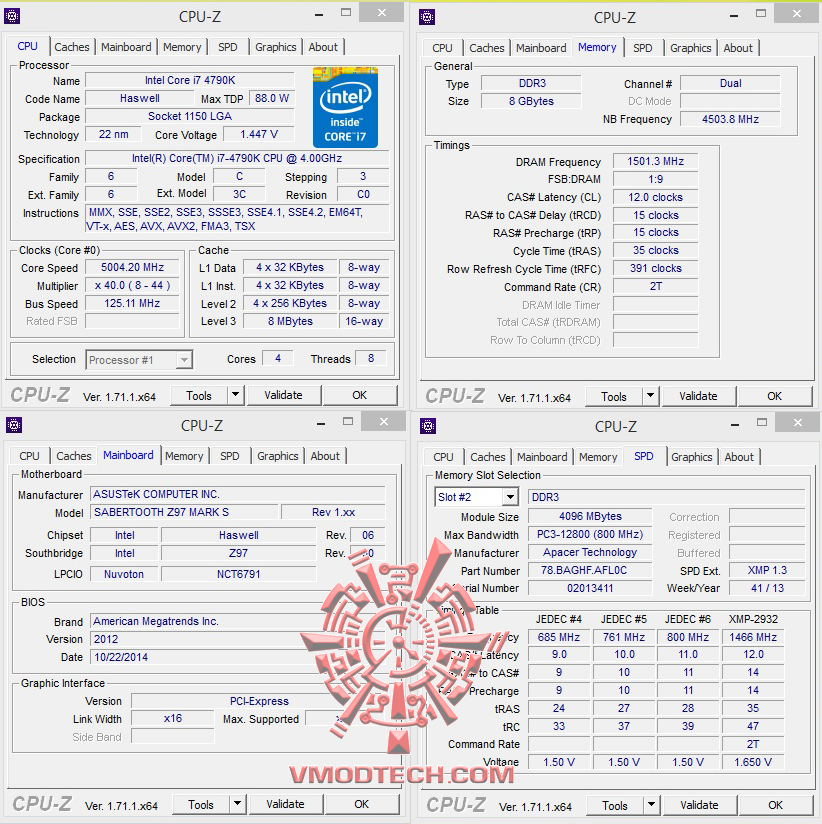The width and height of the screenshot is (822, 824).
Task: Minimize the Memory tab CPU-Z window
Action: [734, 16]
